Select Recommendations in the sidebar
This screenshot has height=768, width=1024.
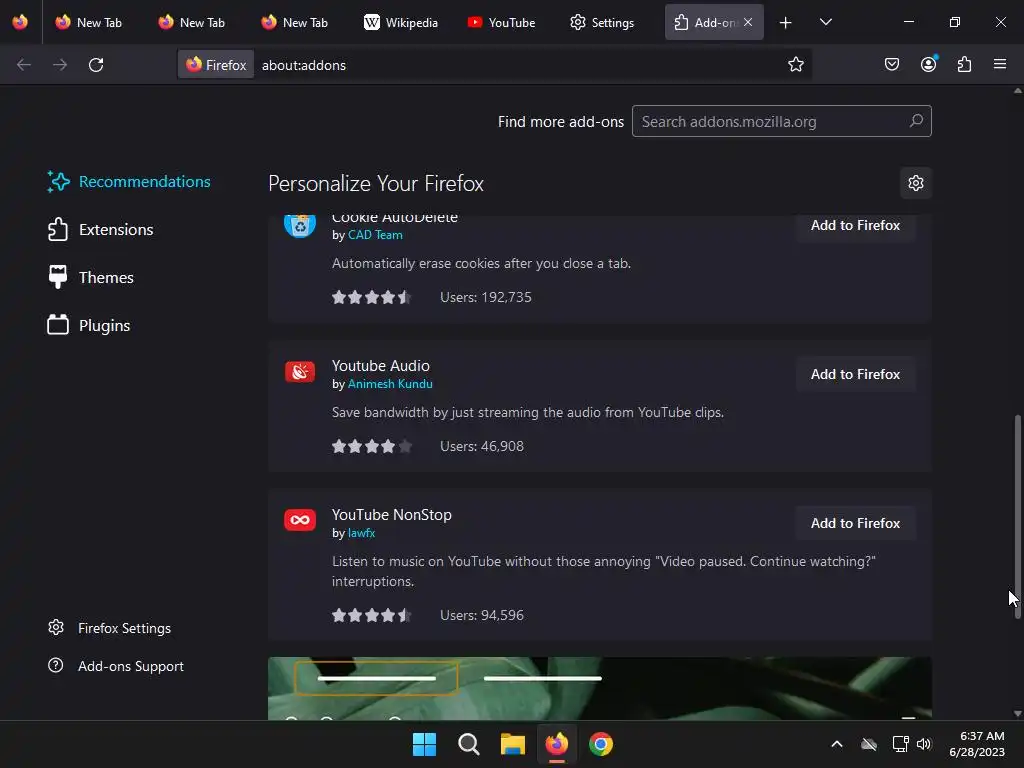129,182
